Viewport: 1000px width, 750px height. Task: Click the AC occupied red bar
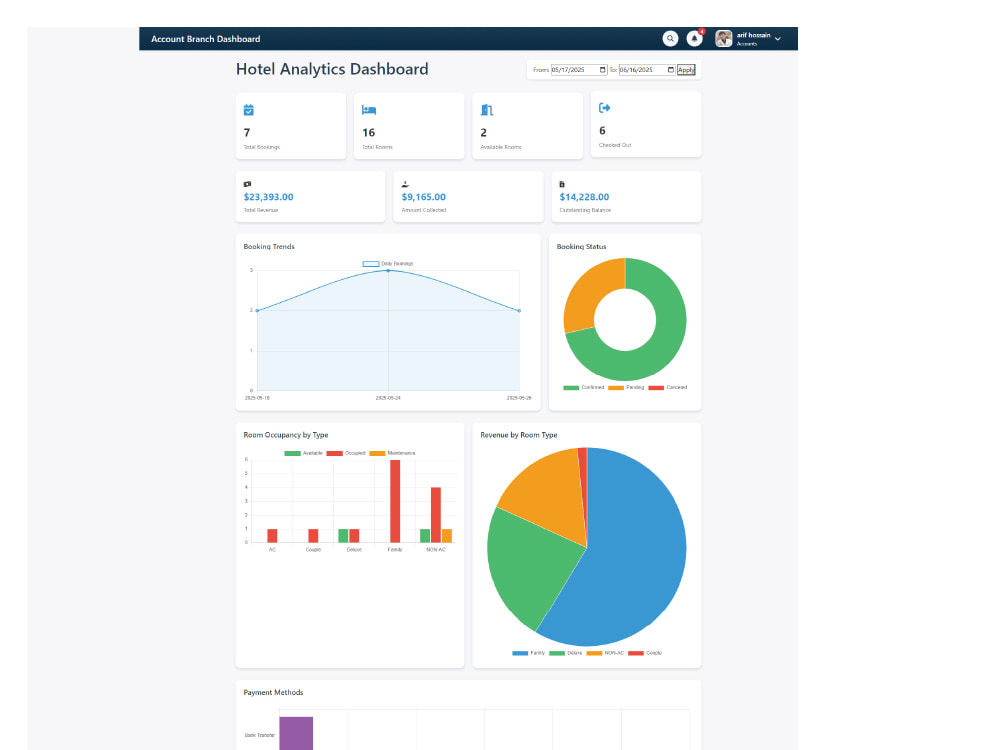(x=272, y=536)
